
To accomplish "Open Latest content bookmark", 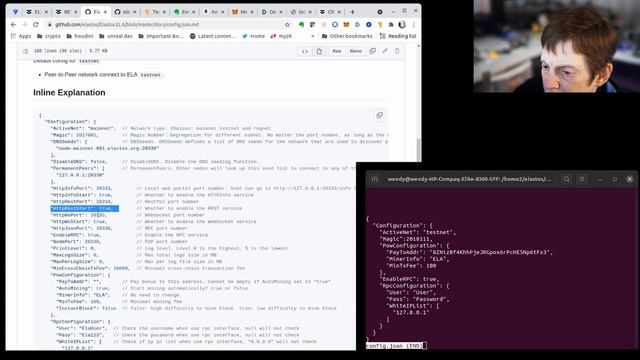I will click(213, 36).
